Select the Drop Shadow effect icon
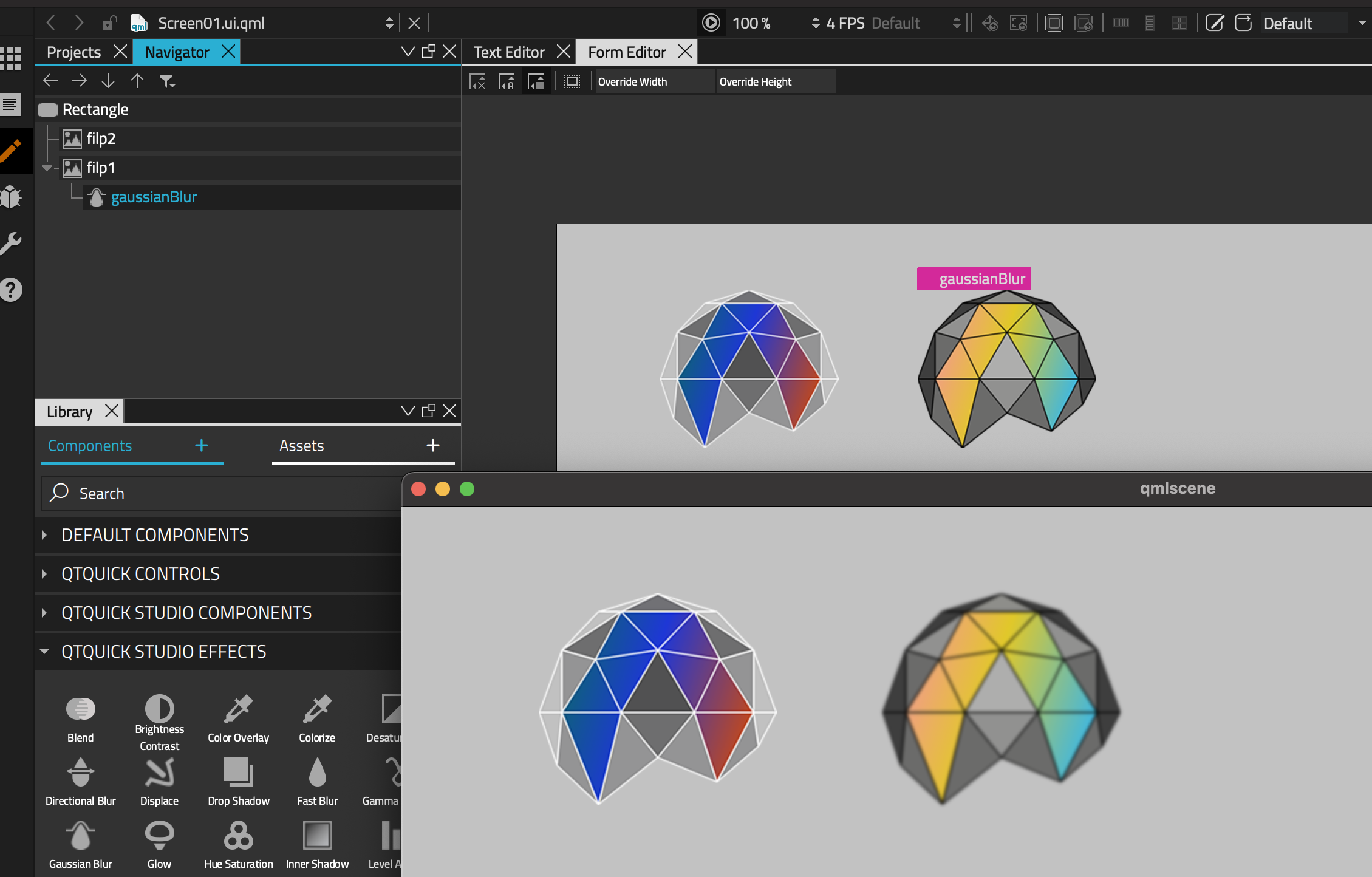Viewport: 1372px width, 877px height. [x=238, y=773]
